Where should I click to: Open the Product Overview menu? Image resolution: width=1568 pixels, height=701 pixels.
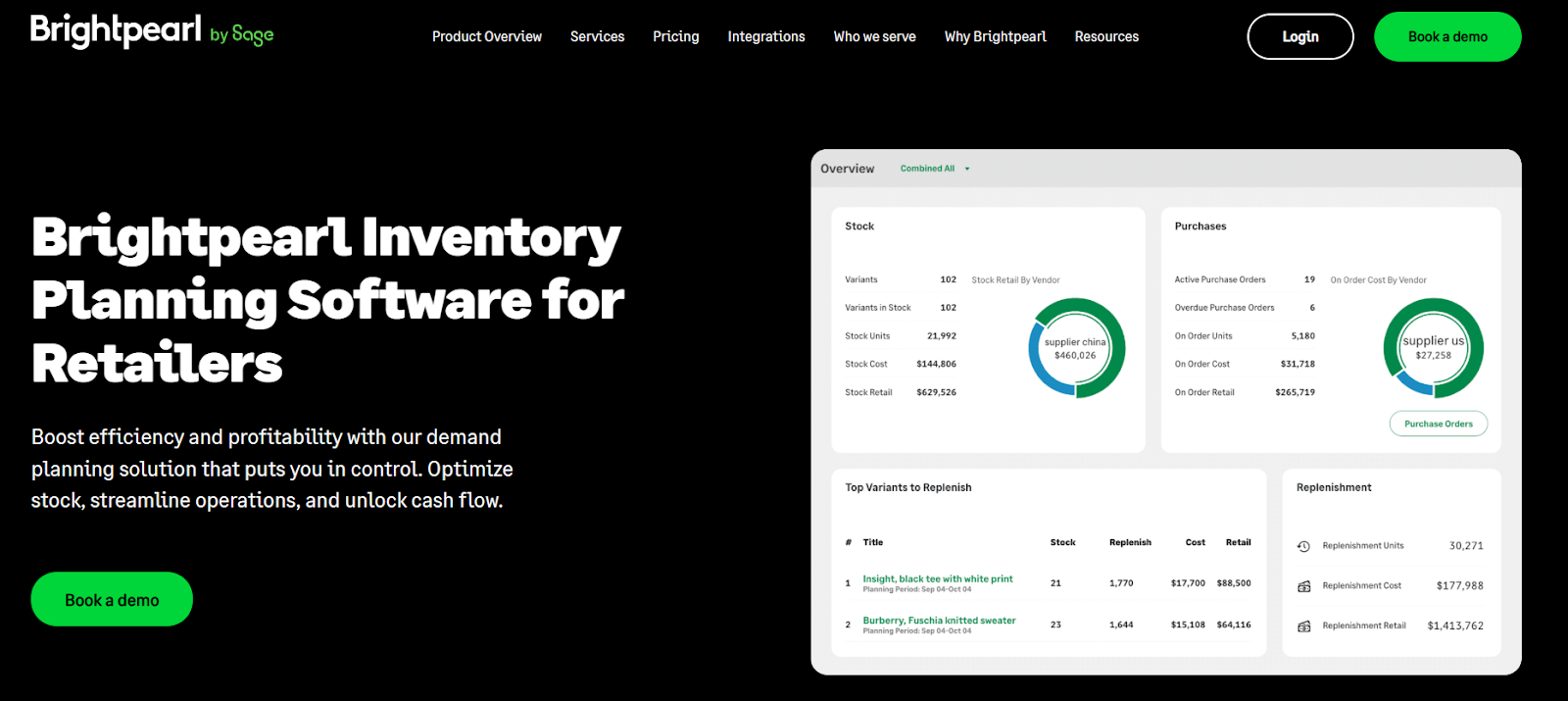487,36
